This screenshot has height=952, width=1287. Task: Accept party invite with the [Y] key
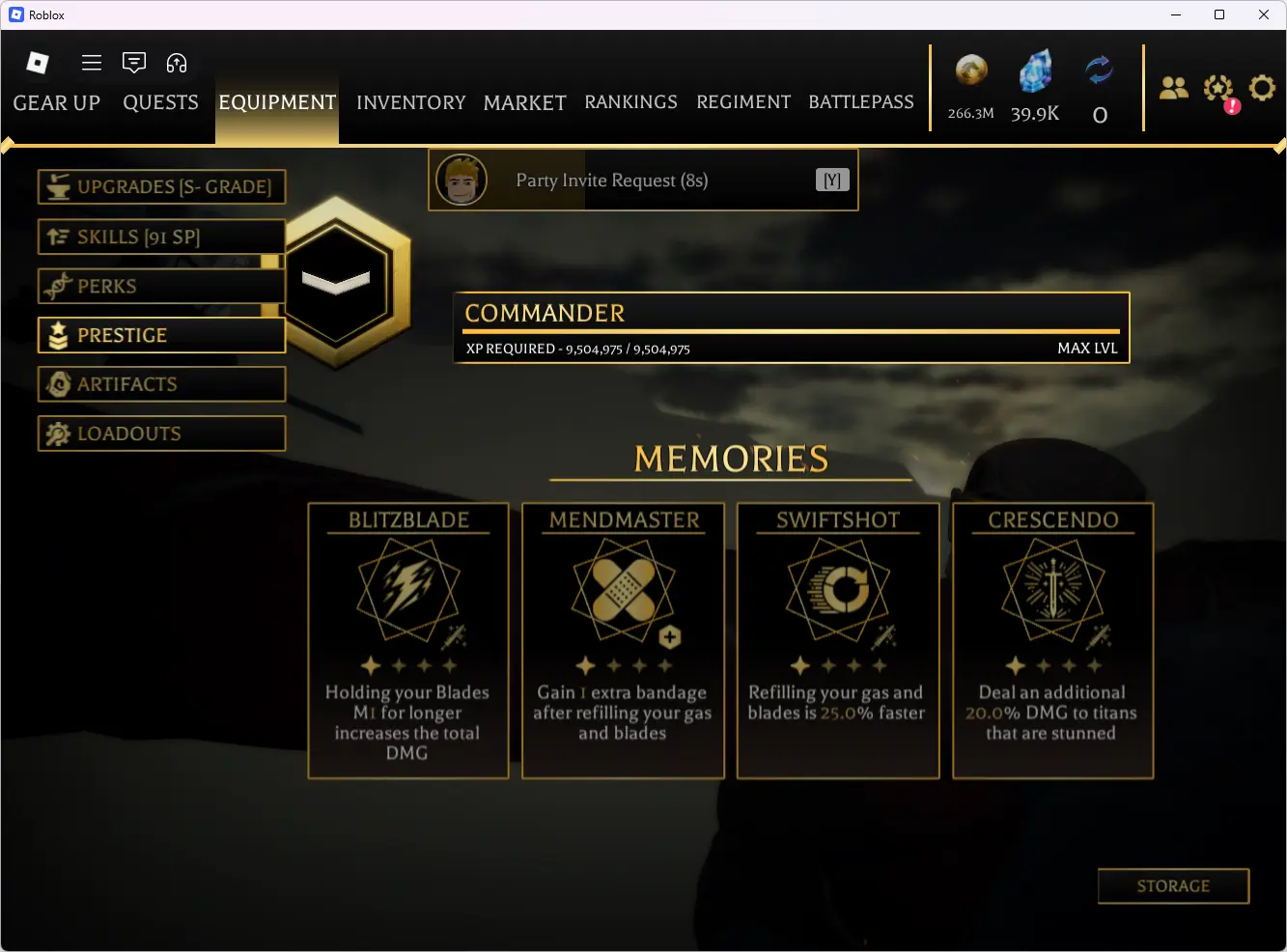tap(832, 181)
